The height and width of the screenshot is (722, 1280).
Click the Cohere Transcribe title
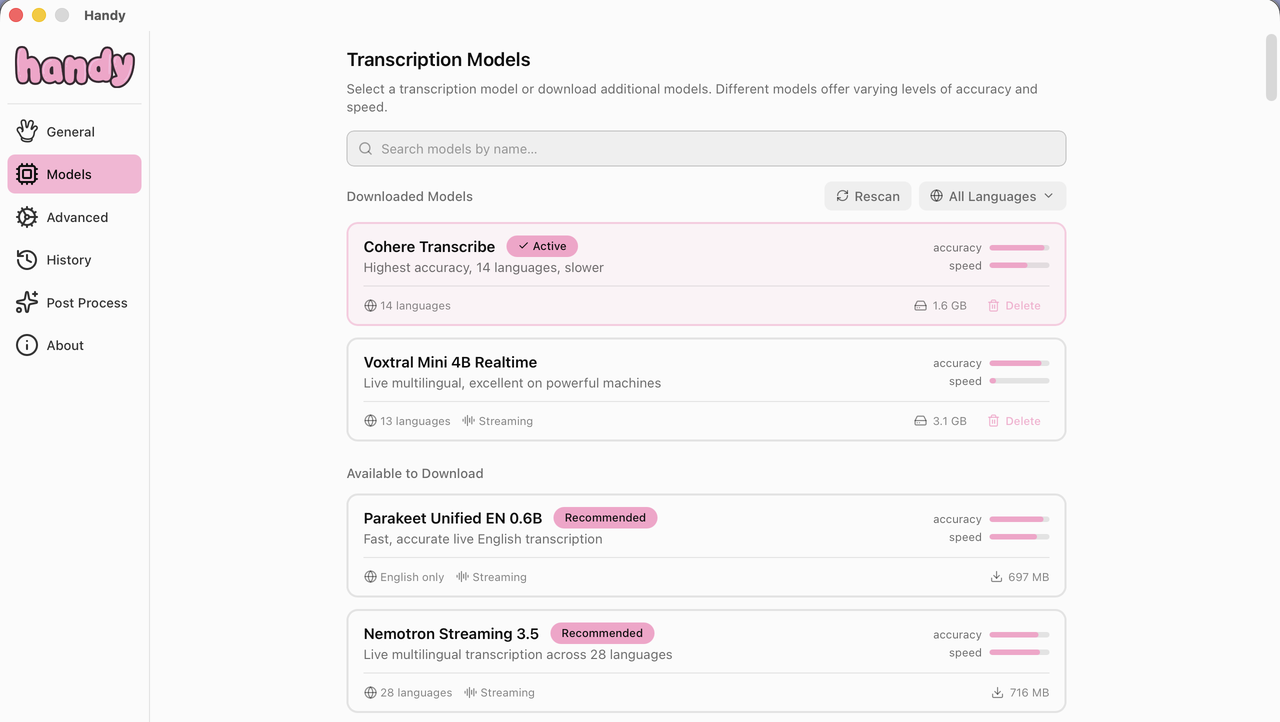click(x=429, y=247)
